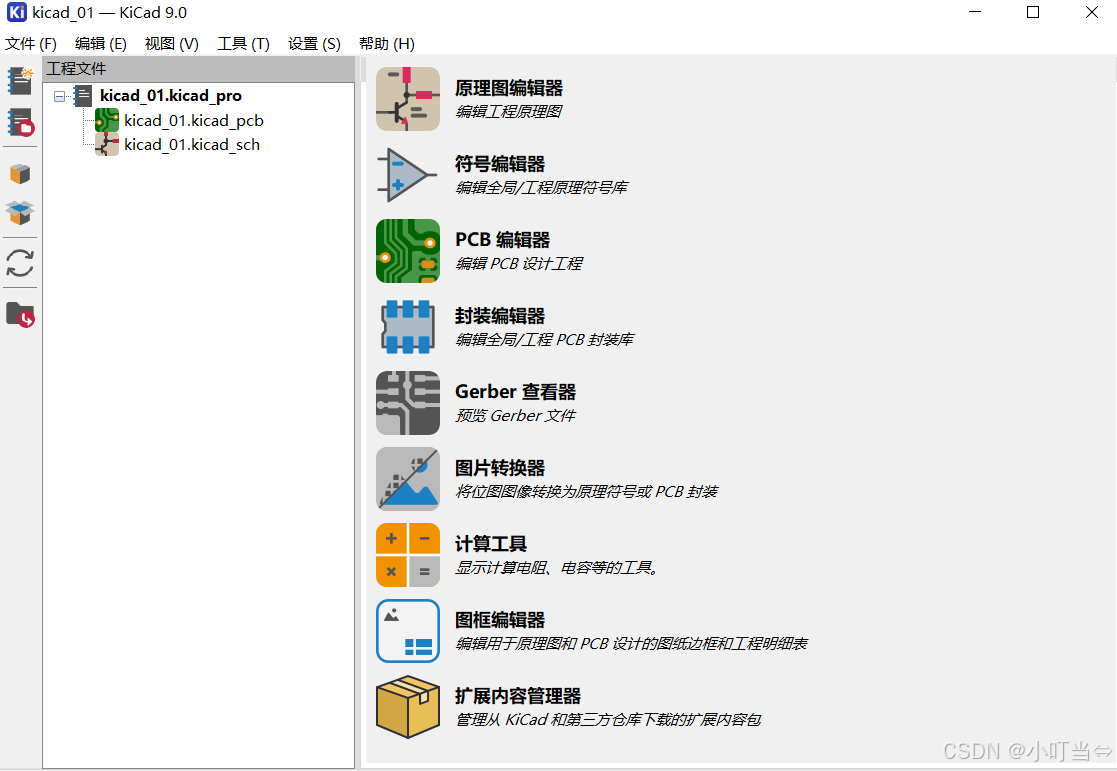Open the 文件 (F) menu
The width and height of the screenshot is (1117, 771).
(31, 44)
